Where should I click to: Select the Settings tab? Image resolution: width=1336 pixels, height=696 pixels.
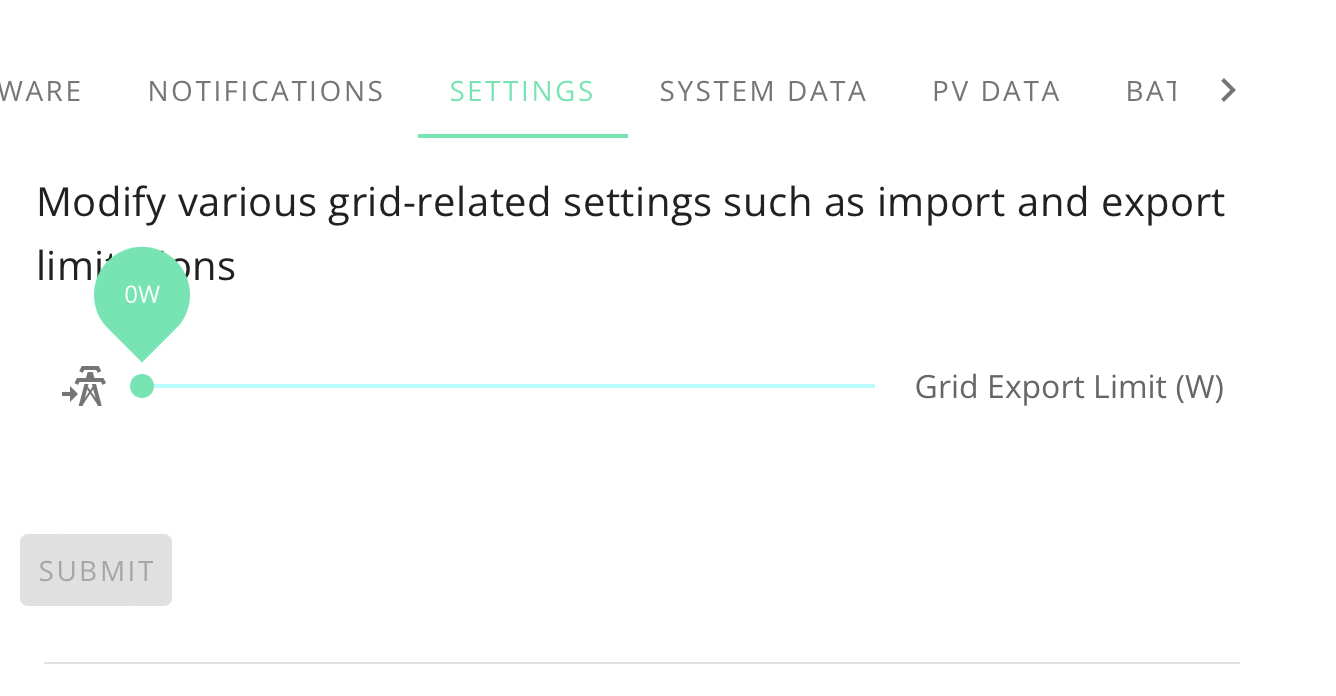[522, 91]
